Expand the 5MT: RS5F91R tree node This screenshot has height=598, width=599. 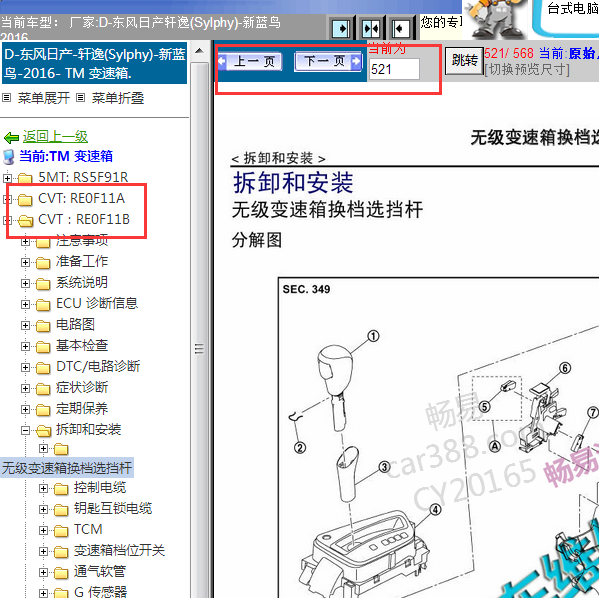[7, 178]
